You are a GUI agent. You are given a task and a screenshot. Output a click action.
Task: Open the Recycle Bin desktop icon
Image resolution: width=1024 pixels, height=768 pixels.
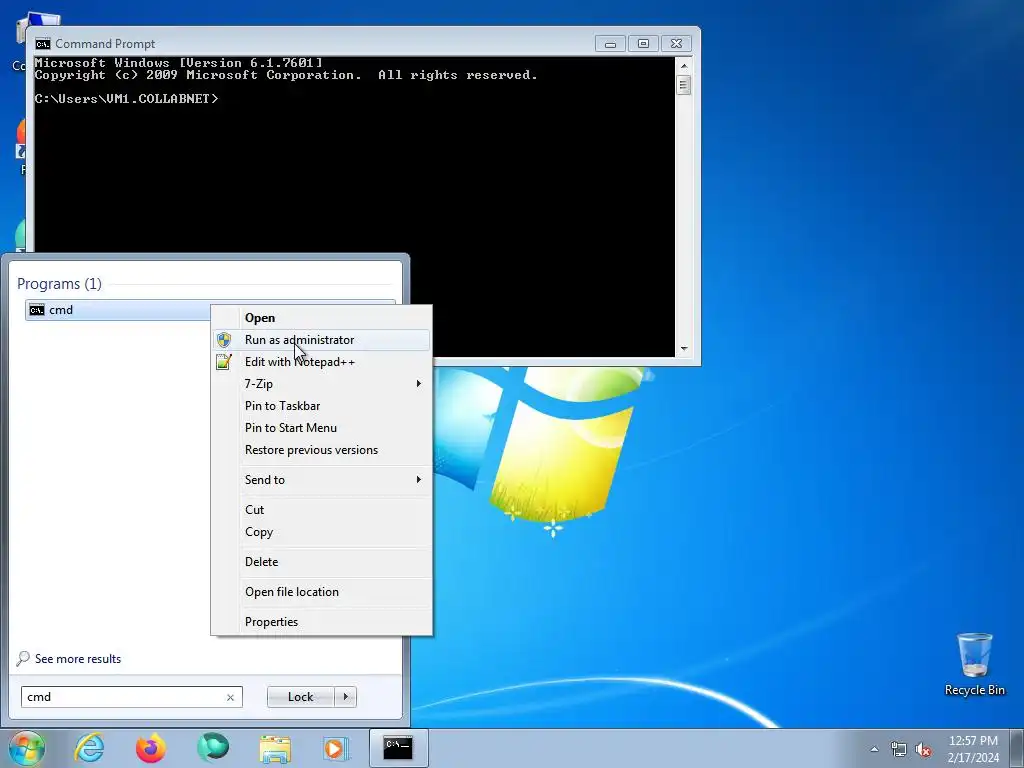pos(975,664)
